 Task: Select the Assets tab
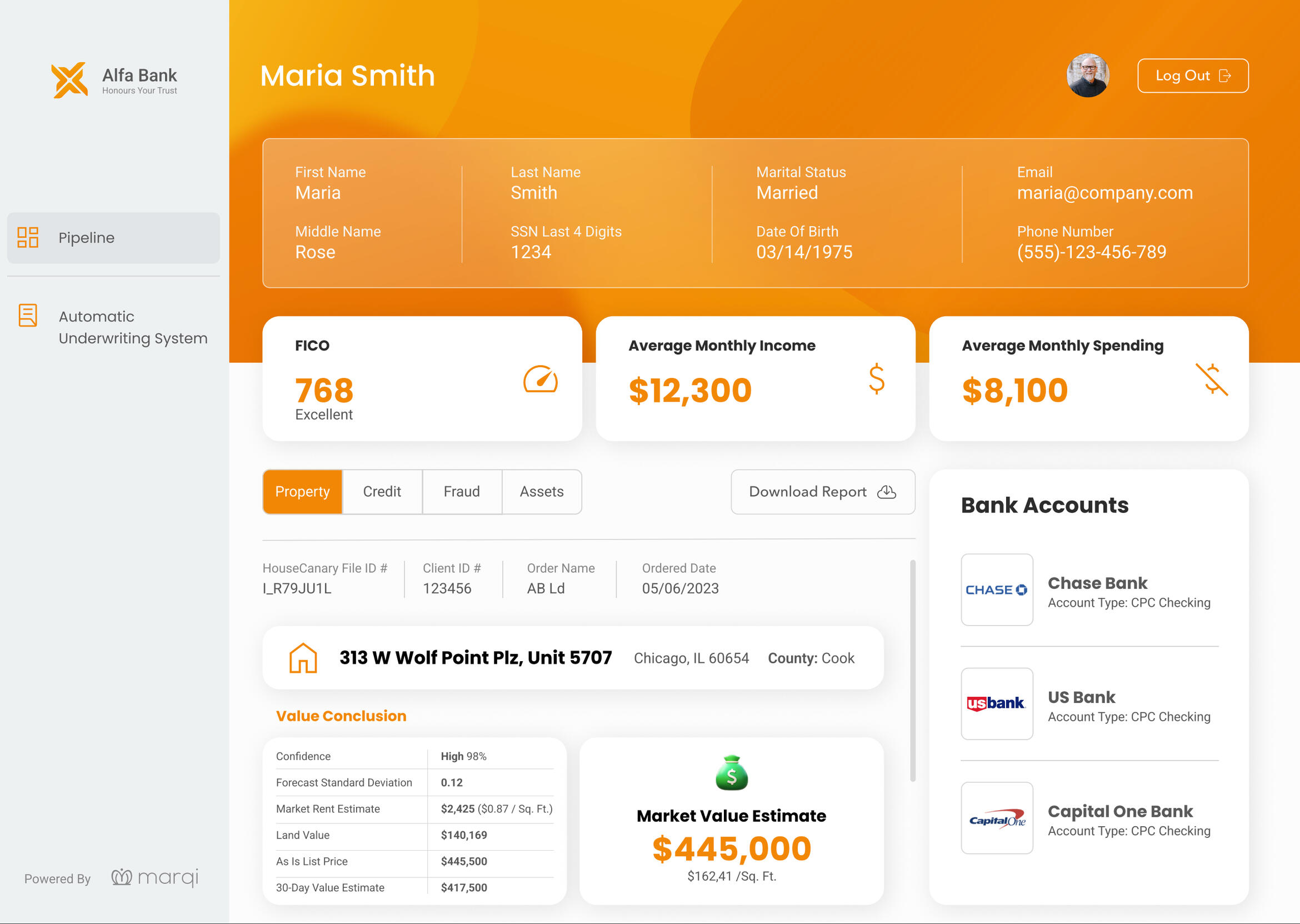pyautogui.click(x=541, y=492)
